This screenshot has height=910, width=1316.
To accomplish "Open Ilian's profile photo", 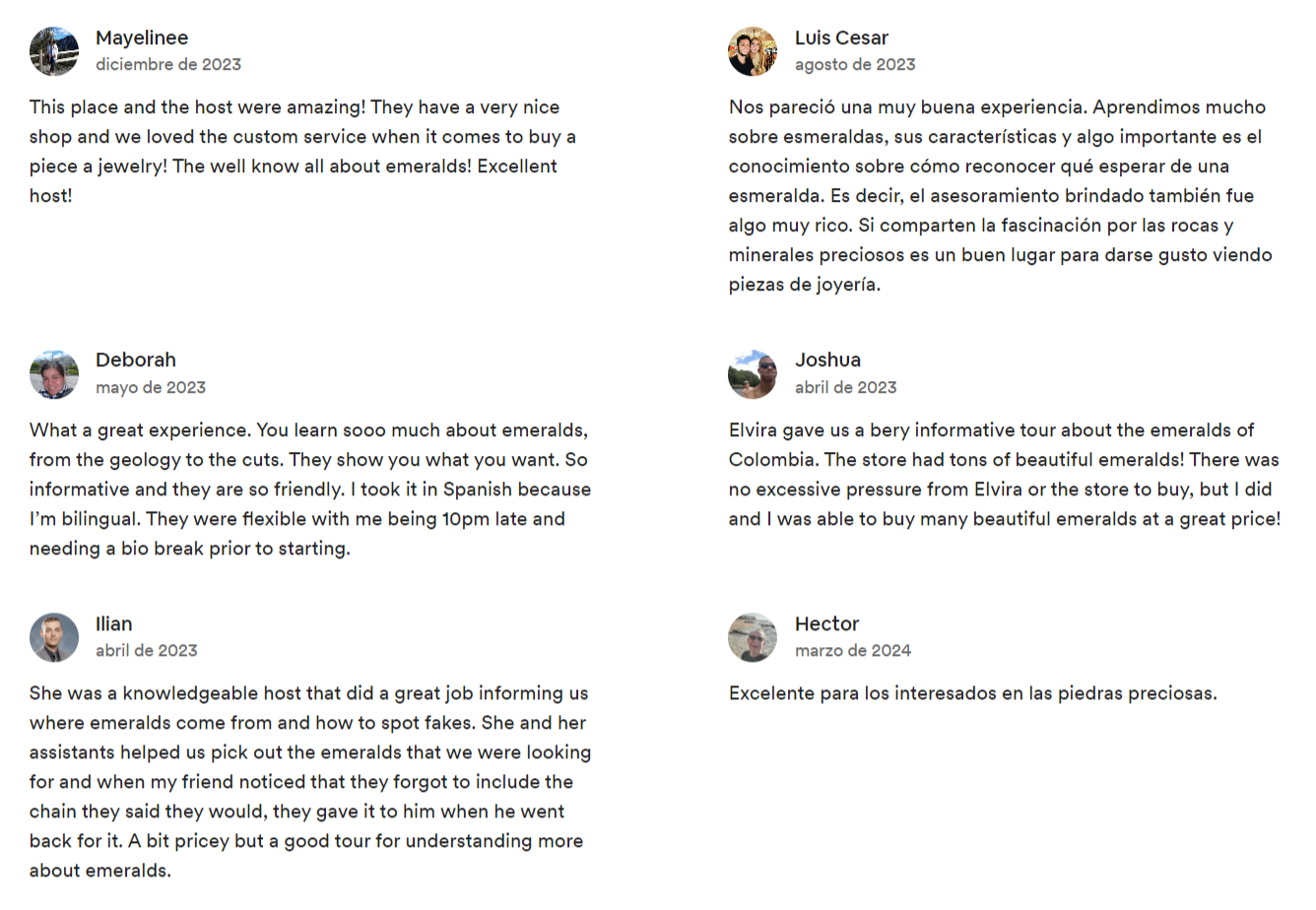I will click(x=54, y=637).
